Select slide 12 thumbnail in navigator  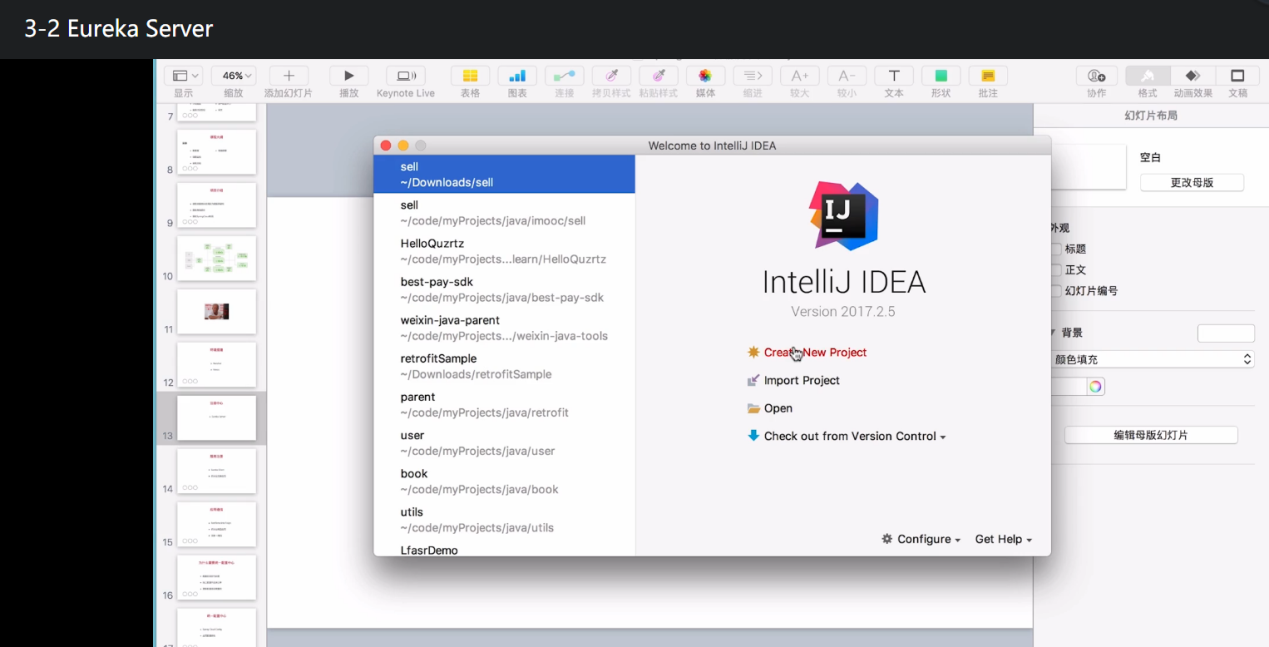[x=216, y=365]
